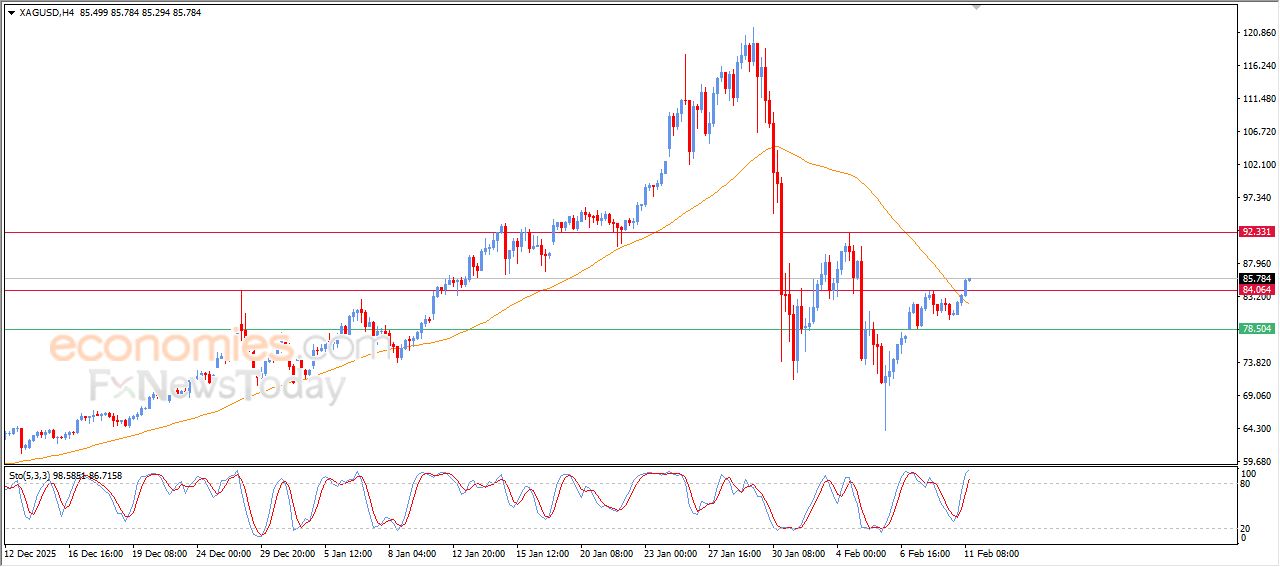Click the green 78.504 price label

point(1256,329)
